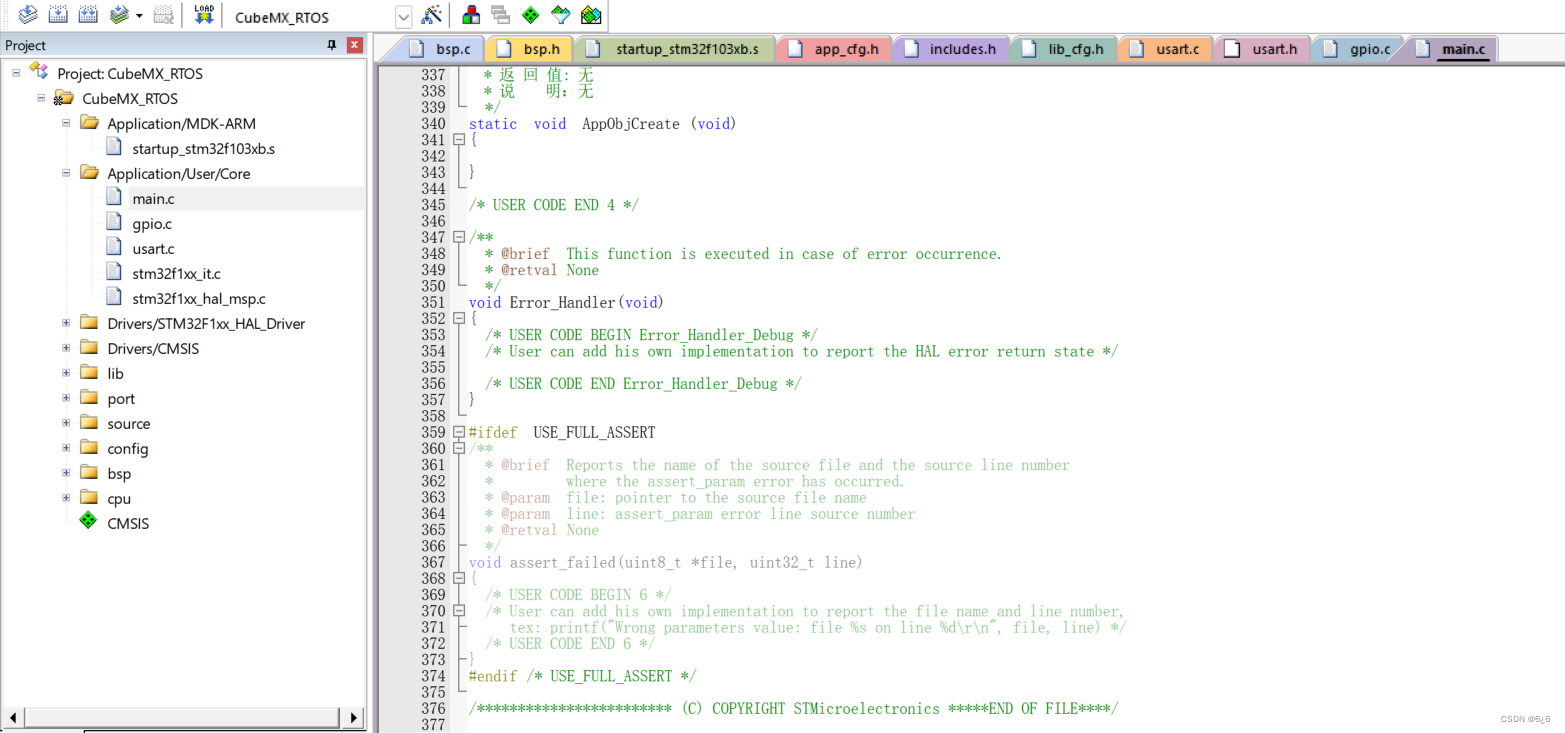Close the Project panel with red X
This screenshot has height=733, width=1565.
354,45
